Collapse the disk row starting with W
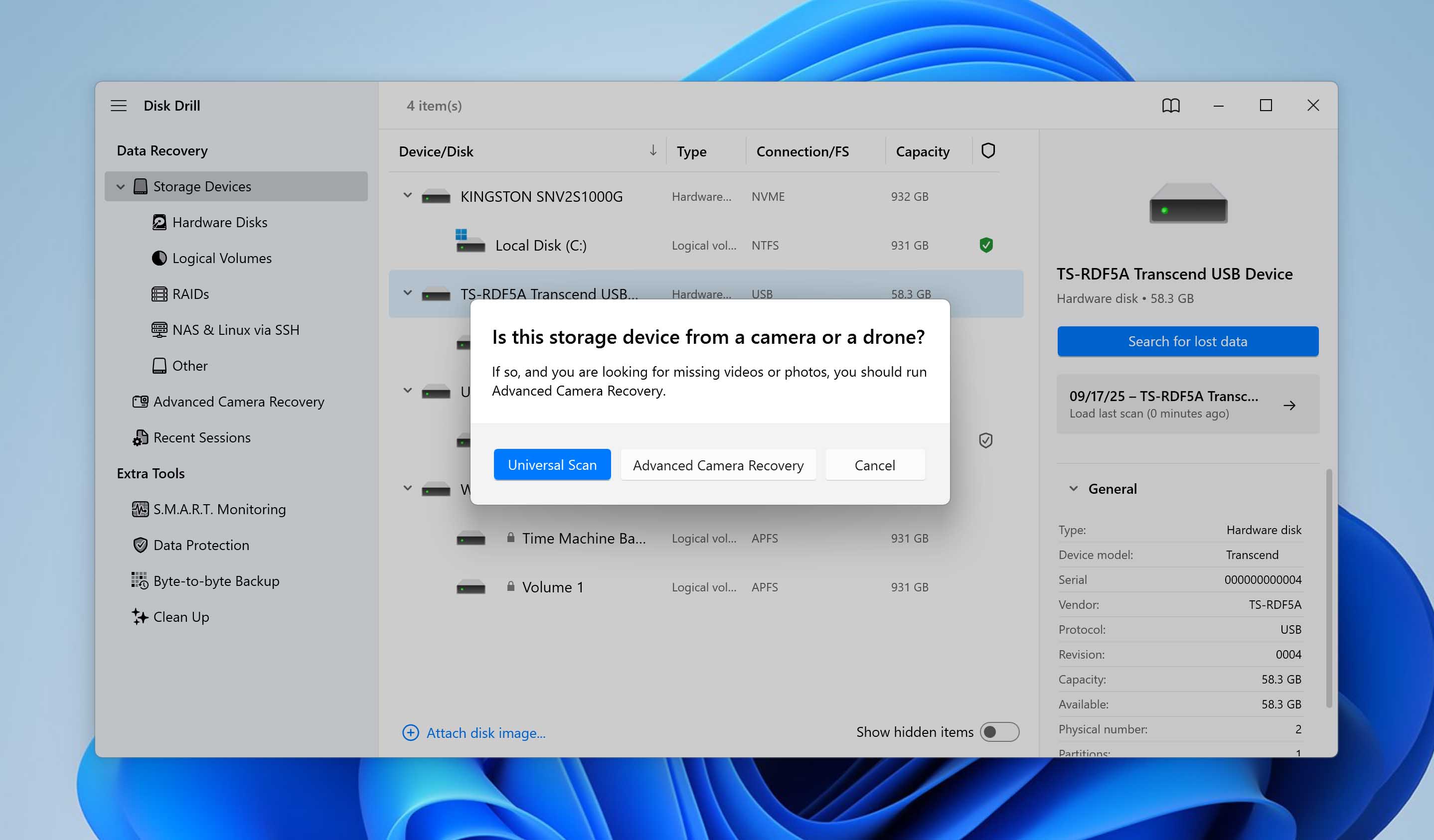The height and width of the screenshot is (840, 1434). coord(407,489)
